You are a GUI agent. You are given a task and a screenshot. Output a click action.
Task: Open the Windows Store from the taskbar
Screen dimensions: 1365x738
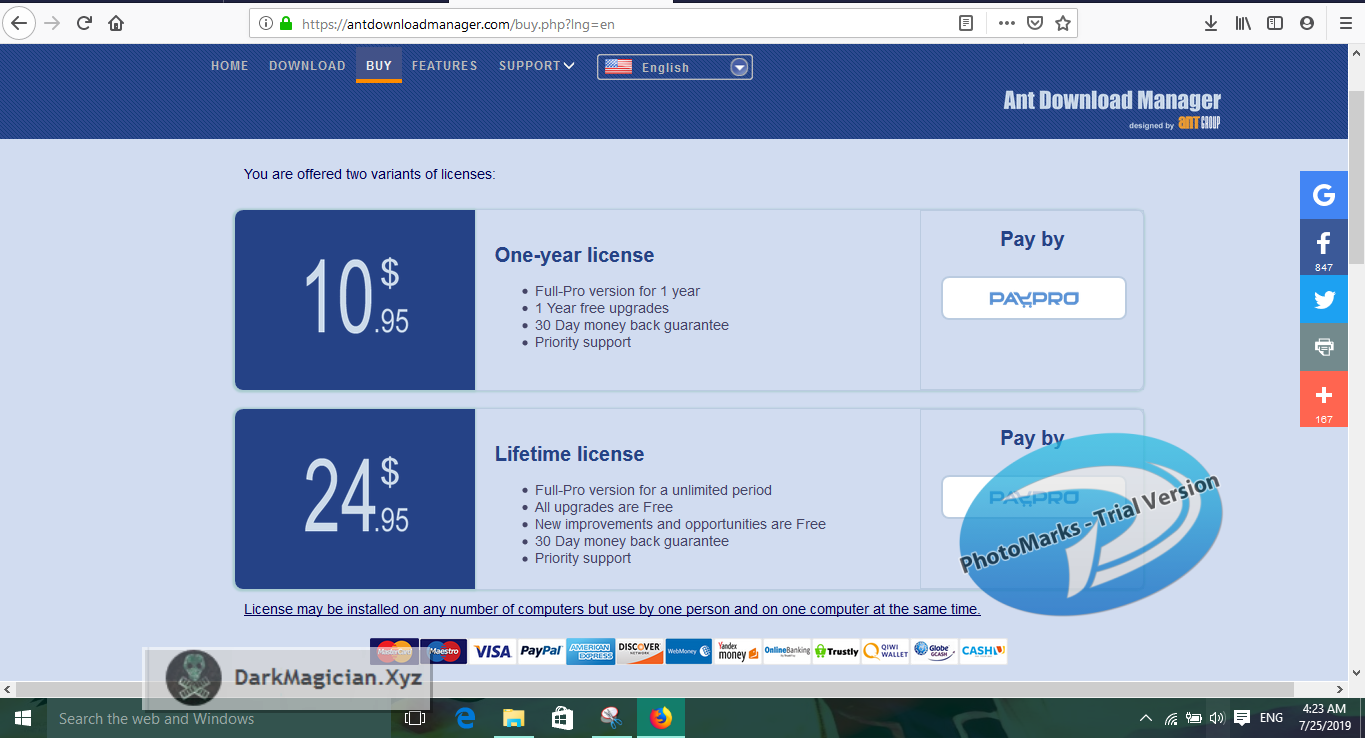[x=562, y=718]
